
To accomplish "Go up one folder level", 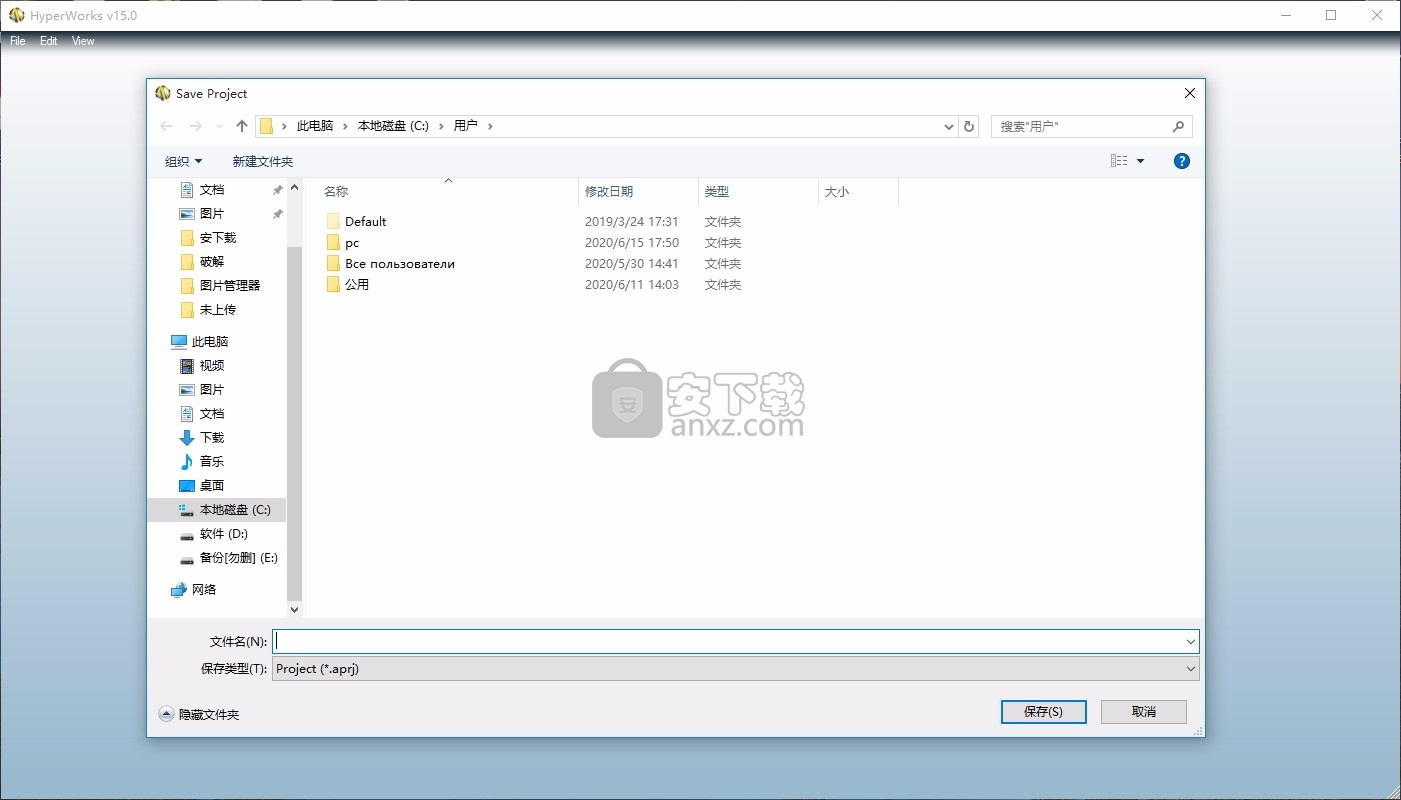I will (x=241, y=126).
